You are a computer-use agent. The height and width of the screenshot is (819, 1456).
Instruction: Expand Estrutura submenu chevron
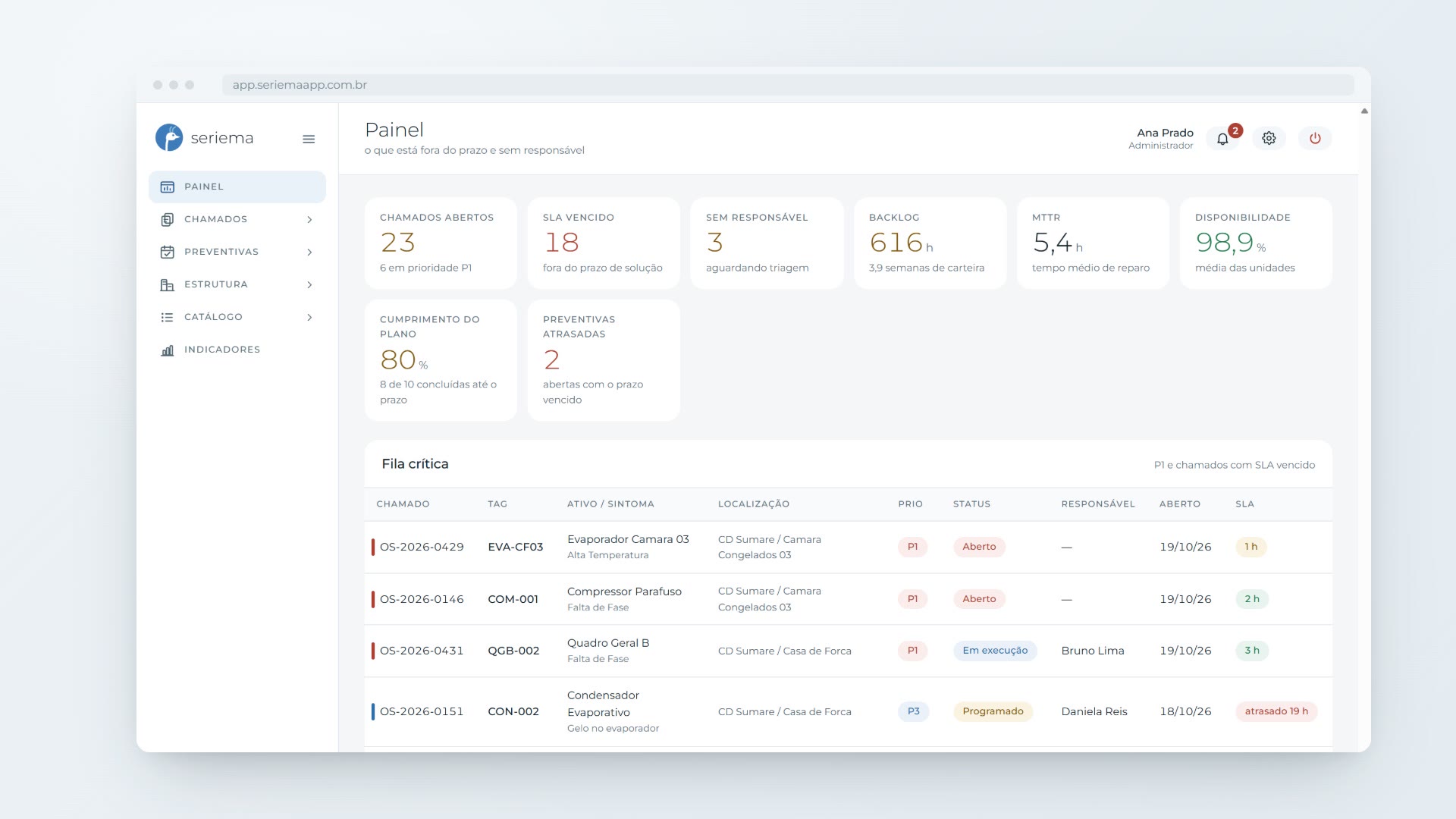(309, 284)
